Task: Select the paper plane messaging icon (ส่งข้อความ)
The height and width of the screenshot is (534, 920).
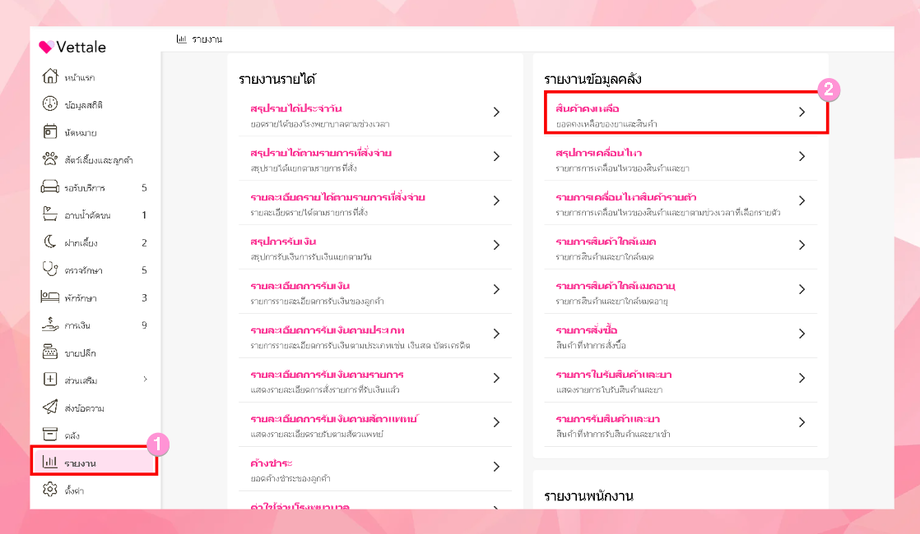Action: pos(50,408)
